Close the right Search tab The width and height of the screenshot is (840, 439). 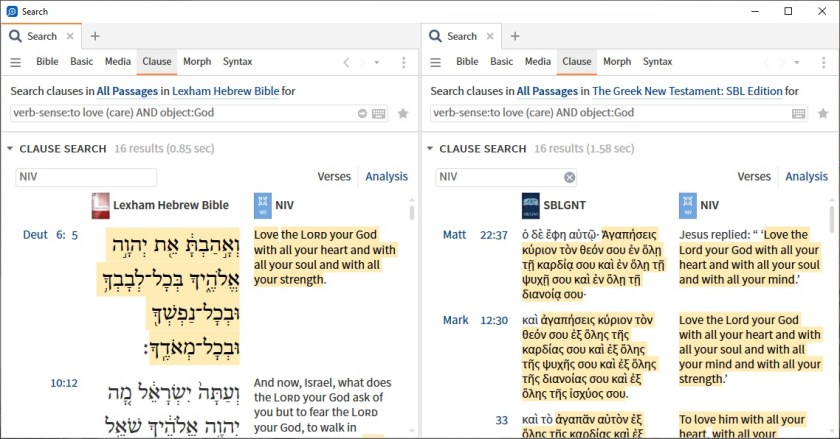pyautogui.click(x=490, y=36)
